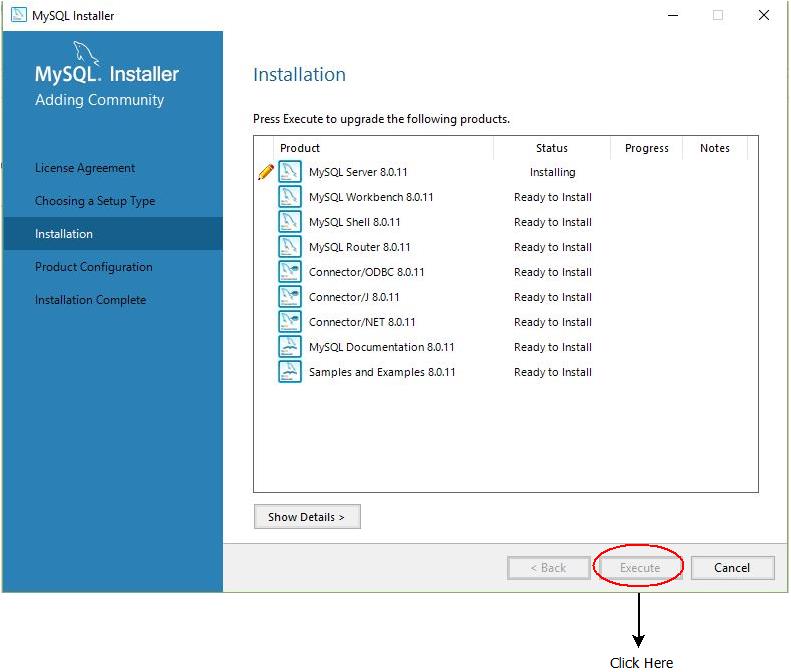Select the Samples and Examples 8.0.11 text
The height and width of the screenshot is (672, 791).
(x=382, y=372)
